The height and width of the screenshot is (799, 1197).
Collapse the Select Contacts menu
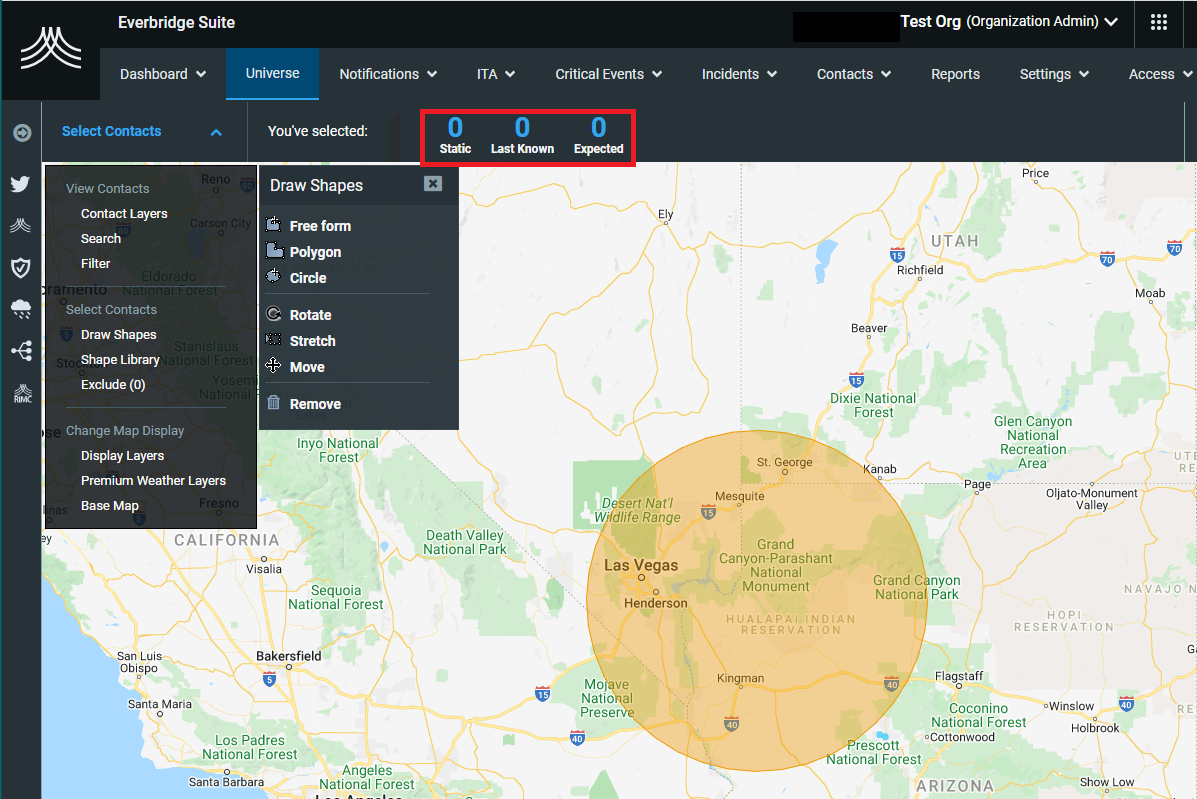216,132
